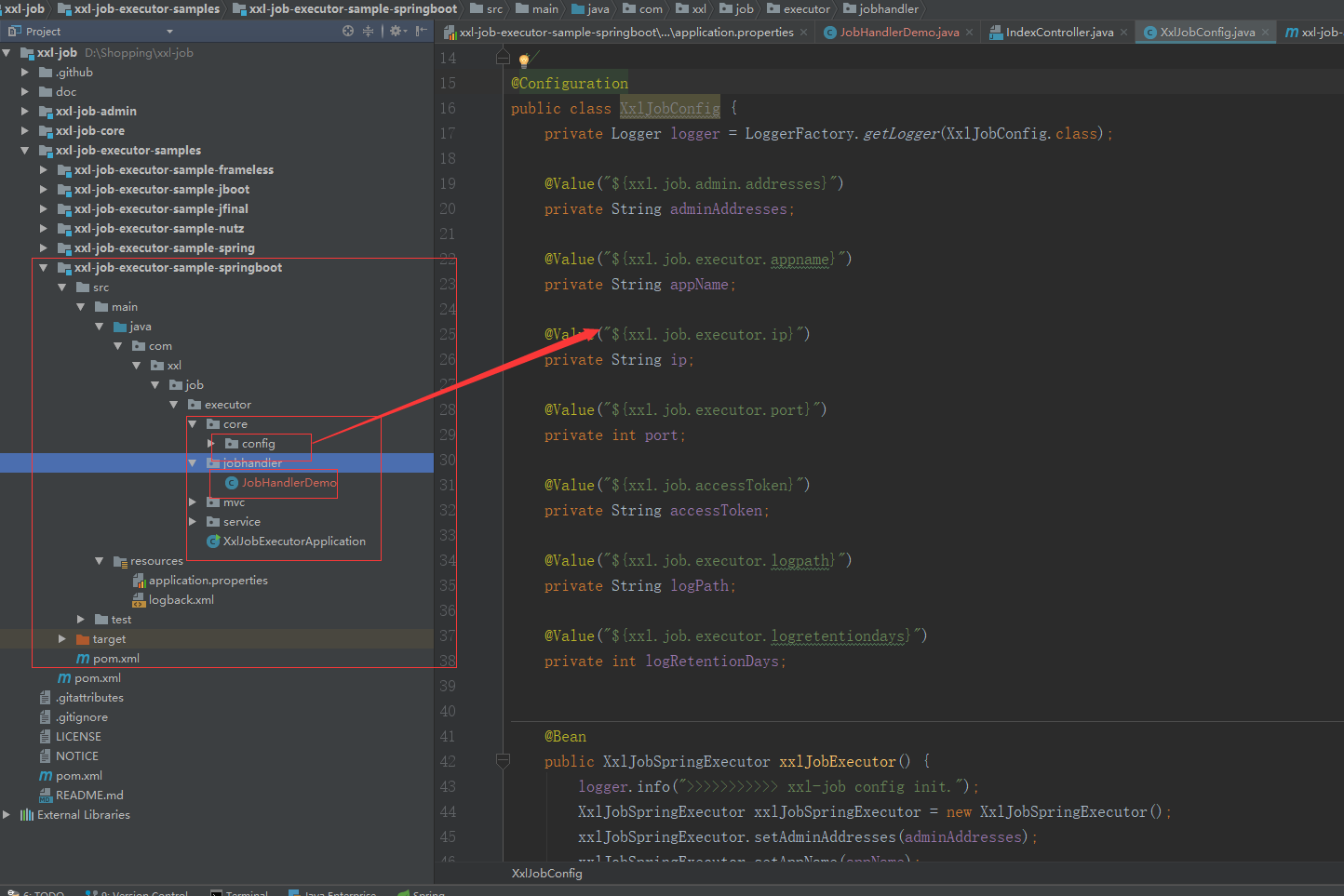Click the .gitattributes file icon
1344x896 pixels.
coord(46,698)
